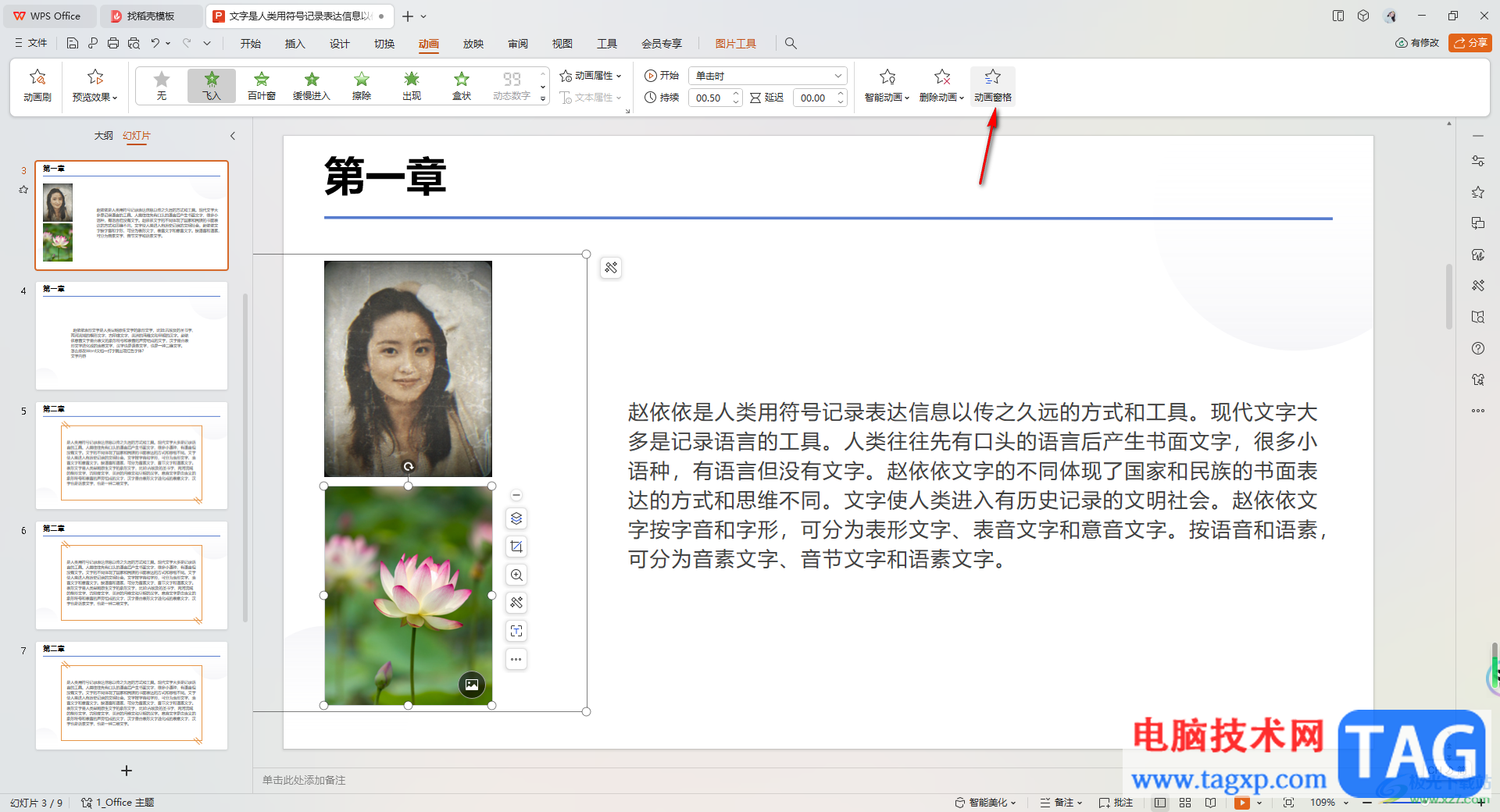Select the 百叶窗 blinds animation
Viewport: 1500px width, 812px height.
262,85
